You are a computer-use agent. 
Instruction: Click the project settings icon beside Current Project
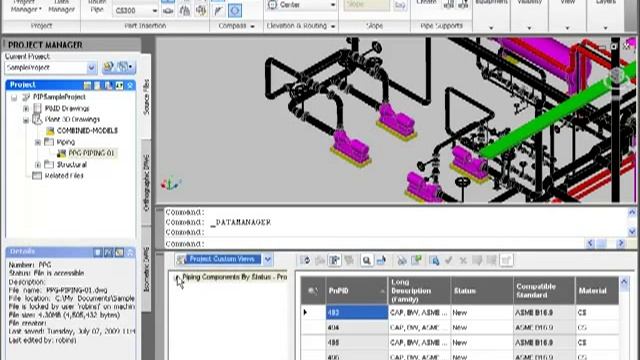click(109, 67)
